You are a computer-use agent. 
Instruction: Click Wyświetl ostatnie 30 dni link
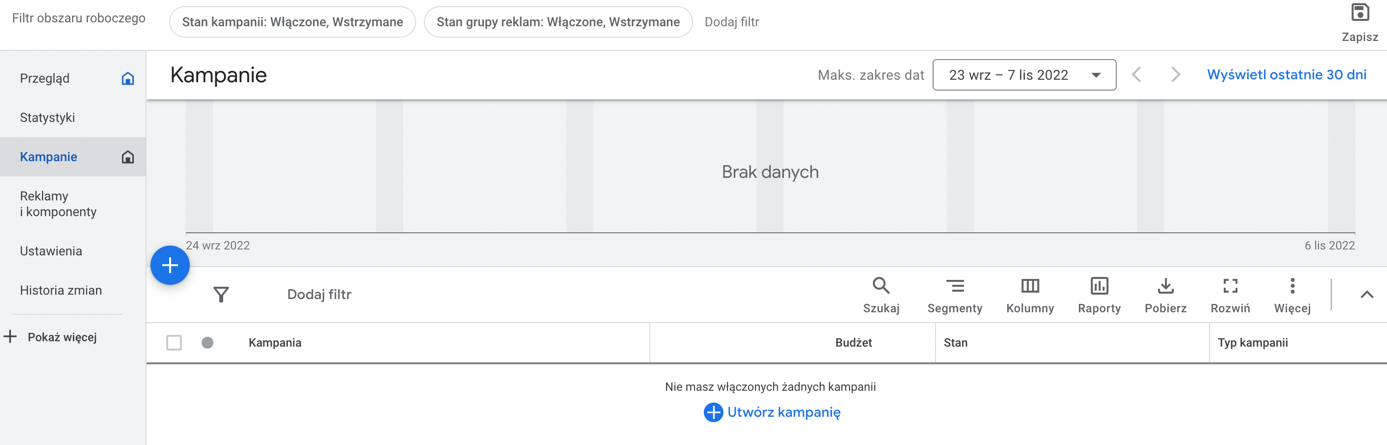(1286, 75)
